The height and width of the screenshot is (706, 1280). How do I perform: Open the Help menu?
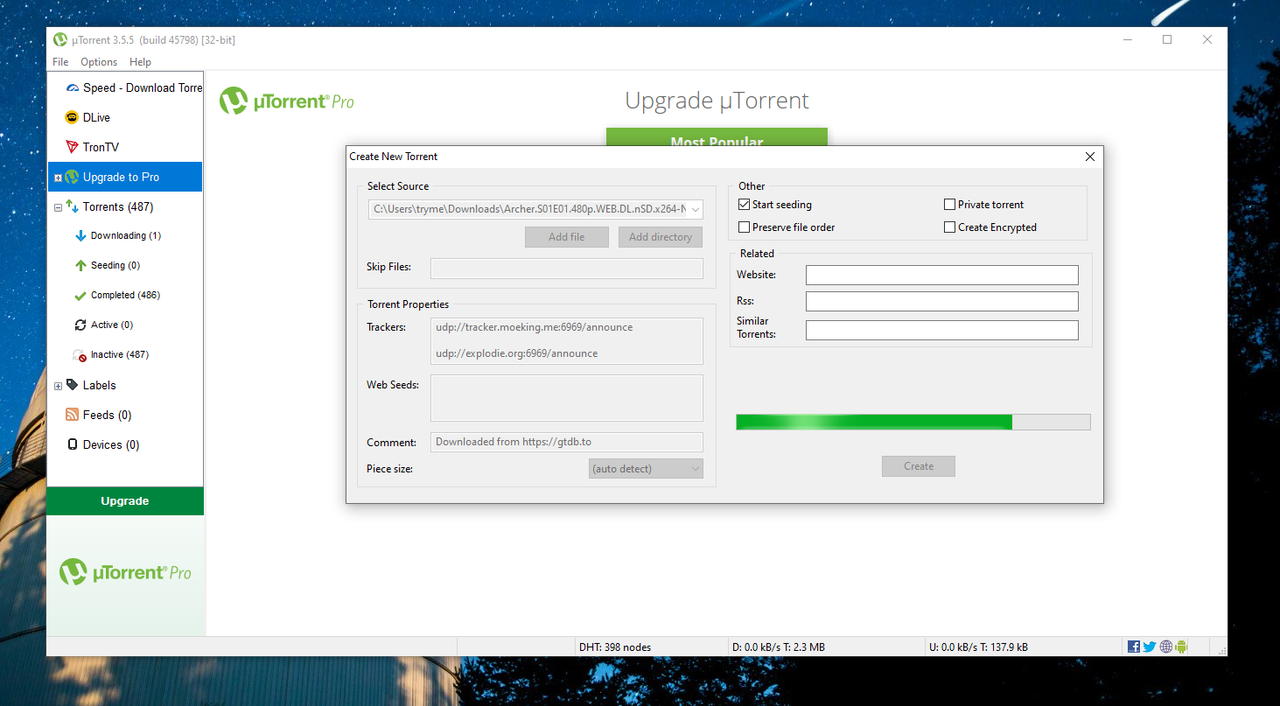[140, 62]
